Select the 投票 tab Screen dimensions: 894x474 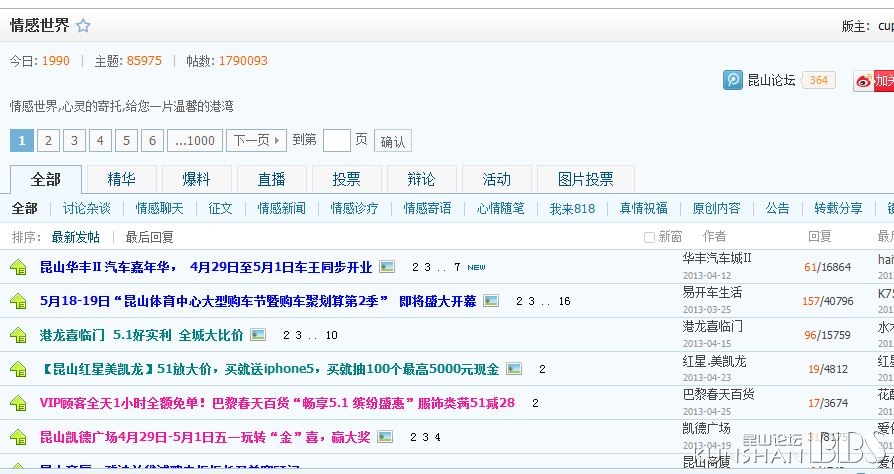point(346,179)
